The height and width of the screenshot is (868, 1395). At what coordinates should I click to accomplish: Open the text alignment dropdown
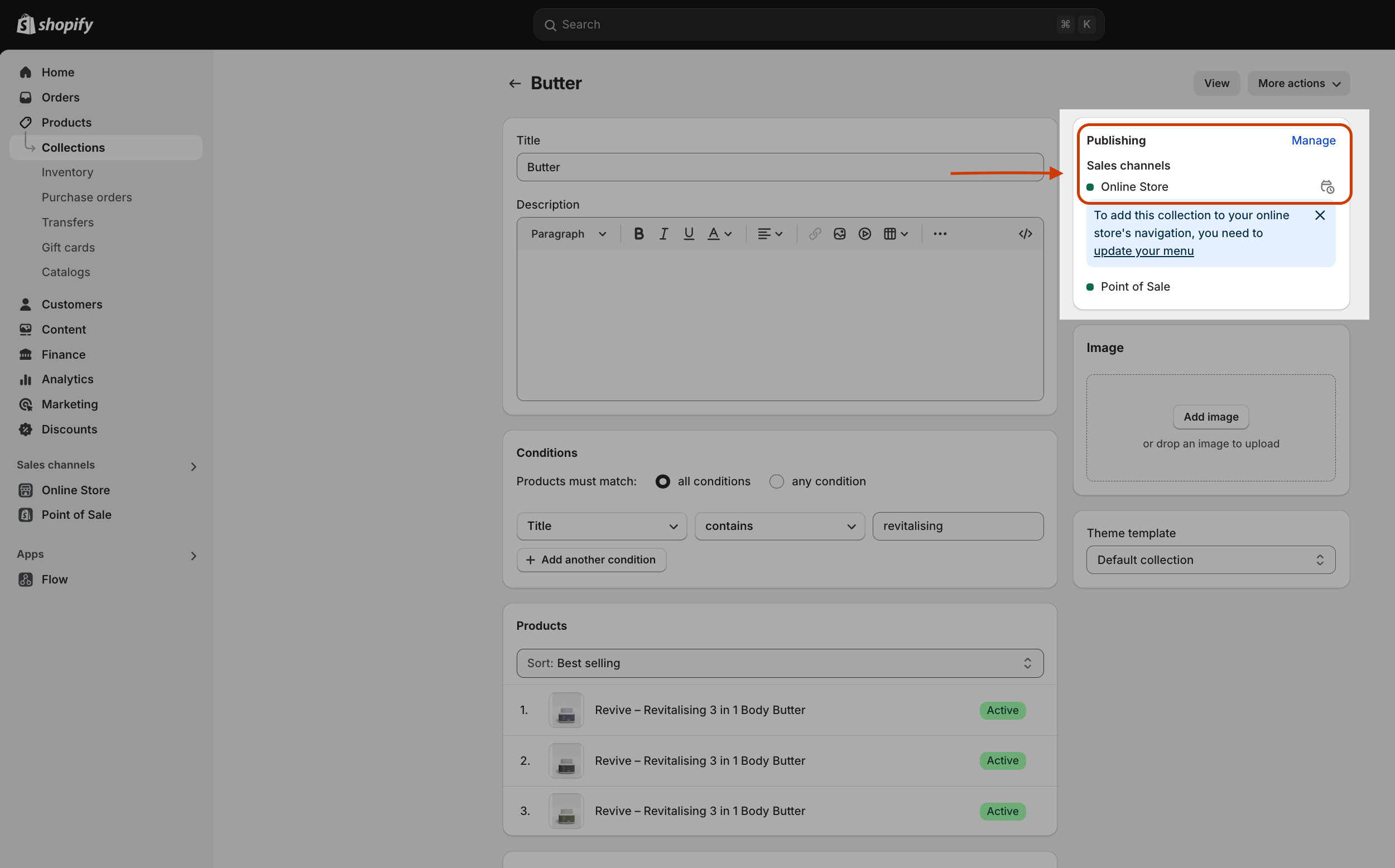pyautogui.click(x=771, y=234)
